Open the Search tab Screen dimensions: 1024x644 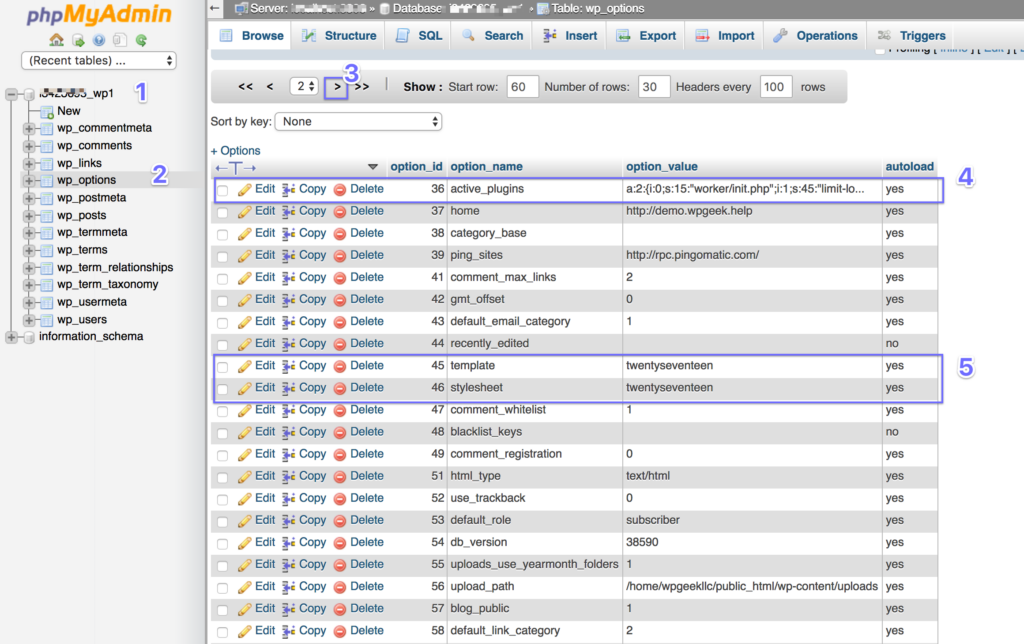tap(492, 36)
